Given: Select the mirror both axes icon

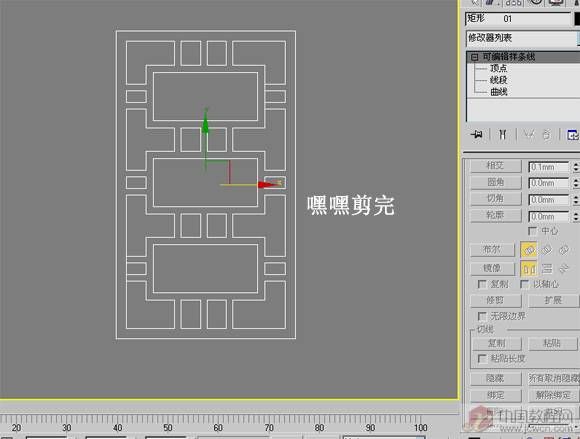Looking at the screenshot, I should click(x=563, y=269).
